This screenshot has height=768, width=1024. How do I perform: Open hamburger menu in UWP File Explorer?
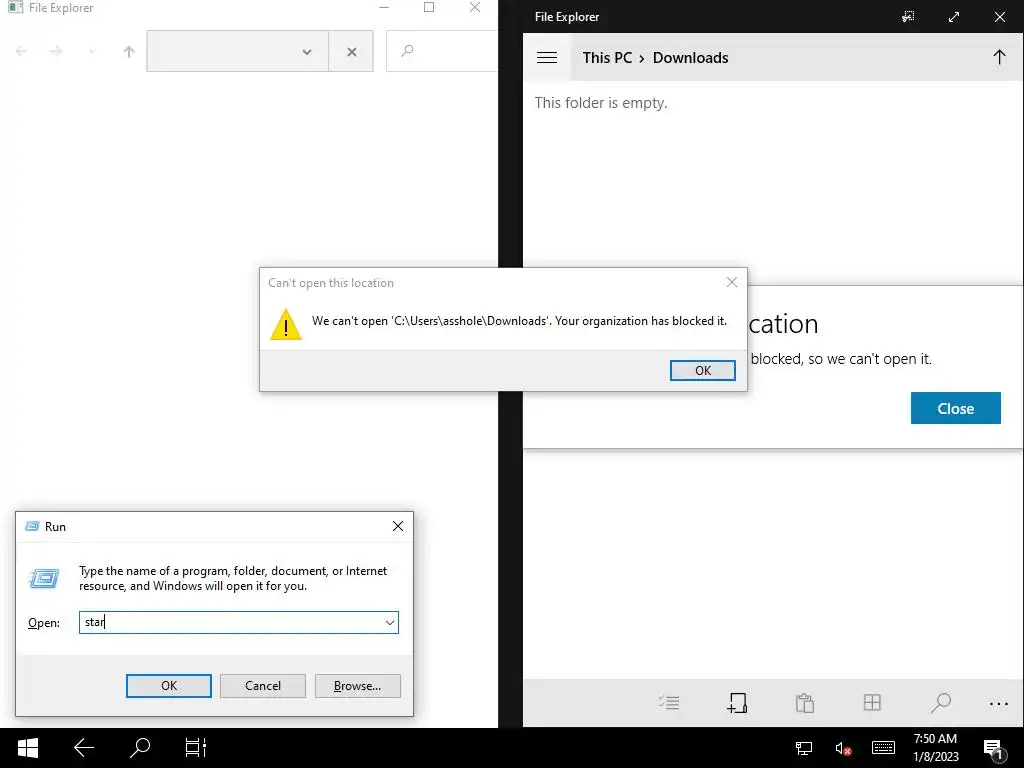(547, 57)
